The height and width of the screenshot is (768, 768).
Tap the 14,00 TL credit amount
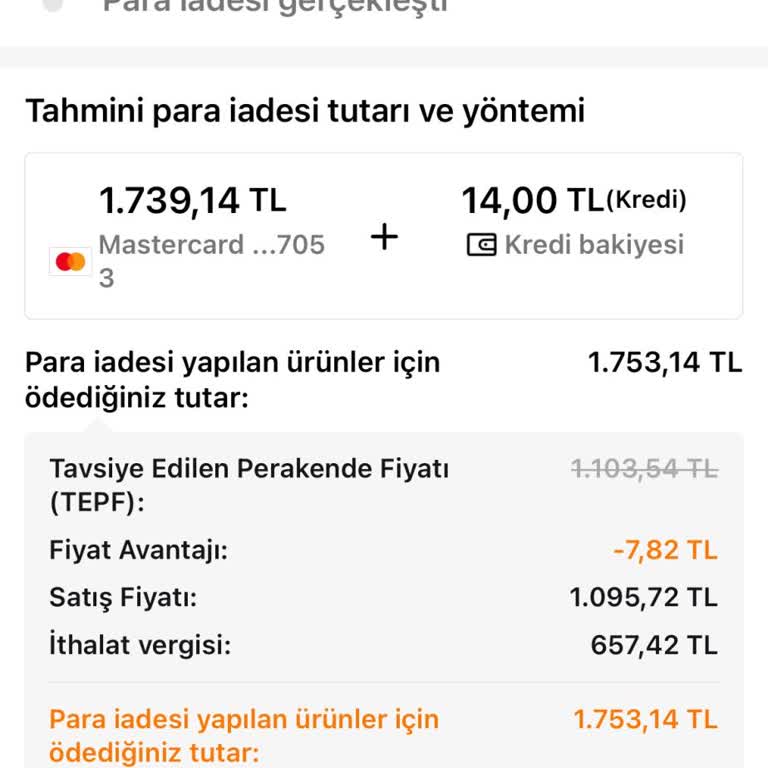[531, 201]
